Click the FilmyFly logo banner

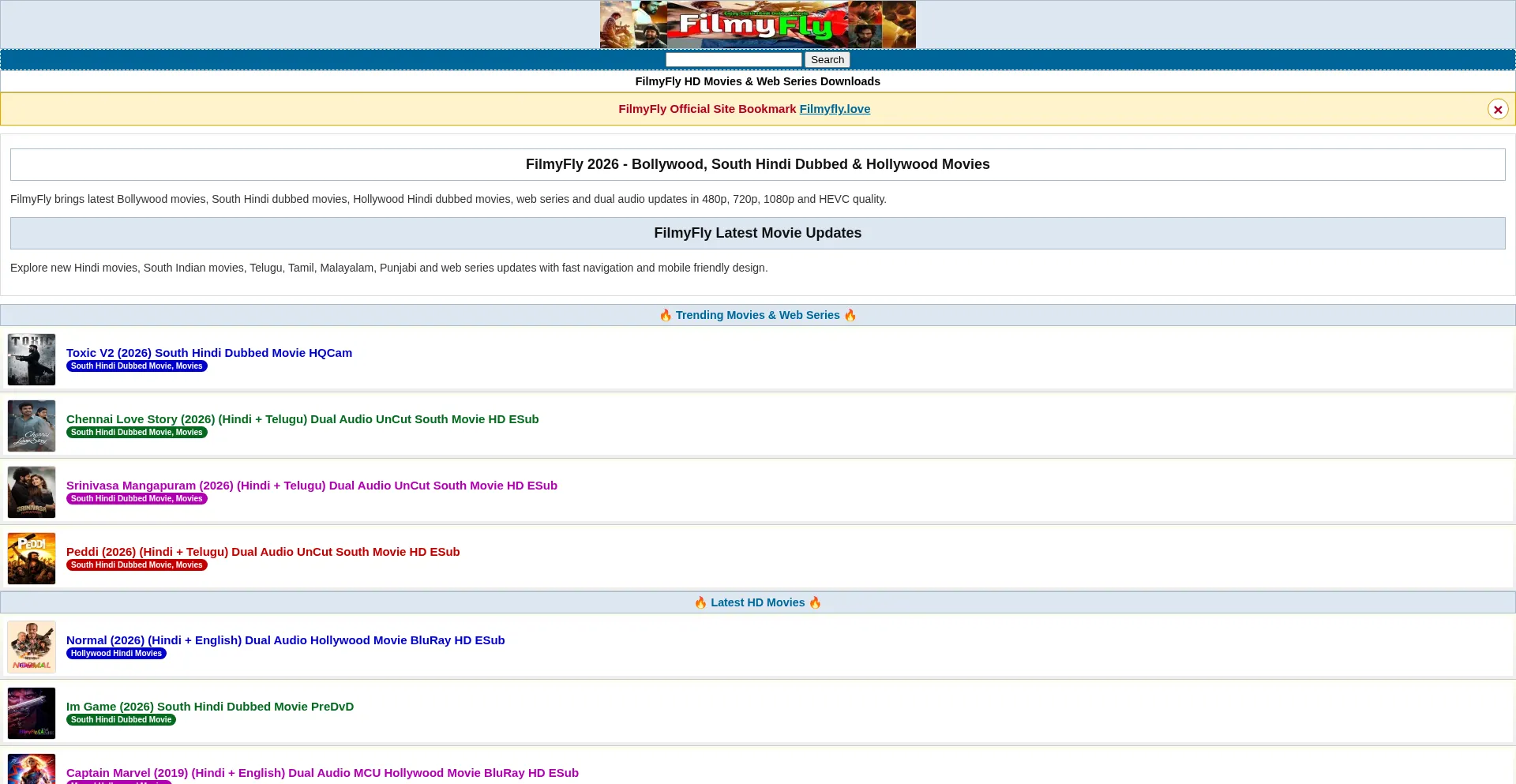(x=758, y=24)
